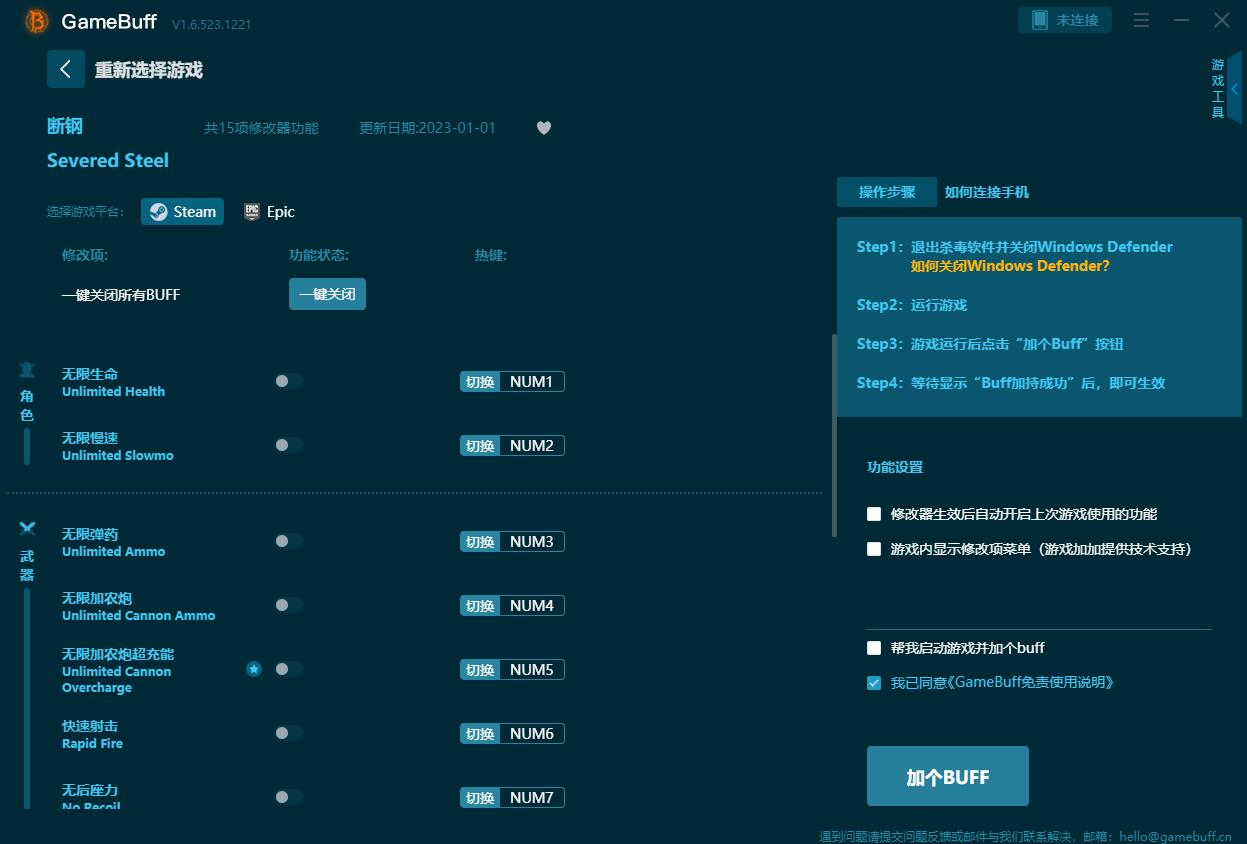Viewport: 1247px width, 844px height.
Task: Toggle Unlimited Cannon Ammo
Action: [289, 605]
